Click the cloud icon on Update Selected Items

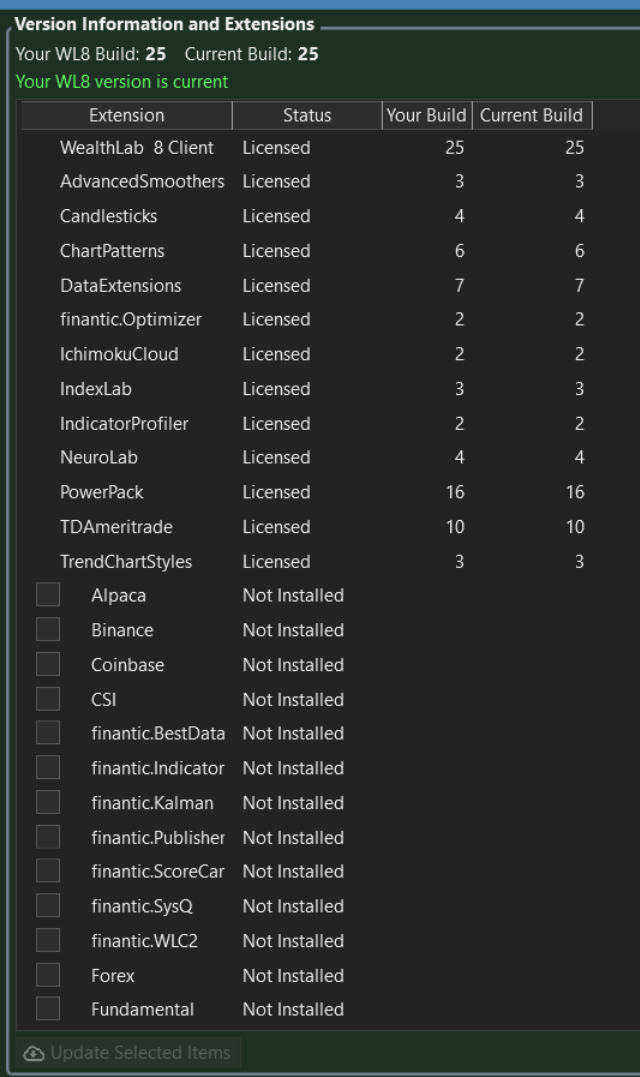34,1053
